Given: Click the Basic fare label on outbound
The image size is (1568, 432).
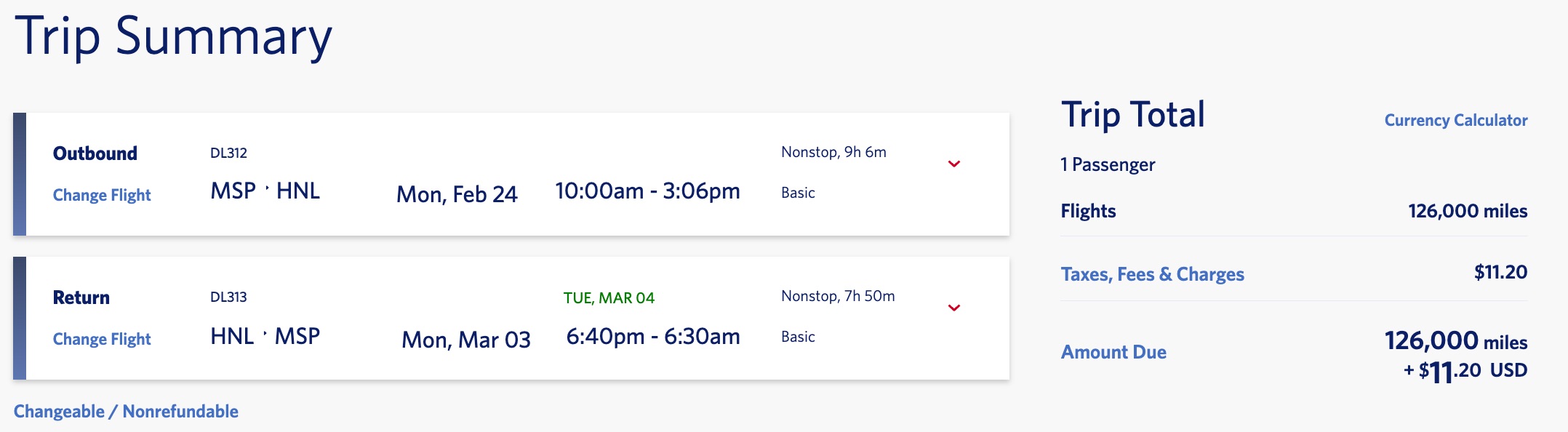Looking at the screenshot, I should tap(797, 193).
